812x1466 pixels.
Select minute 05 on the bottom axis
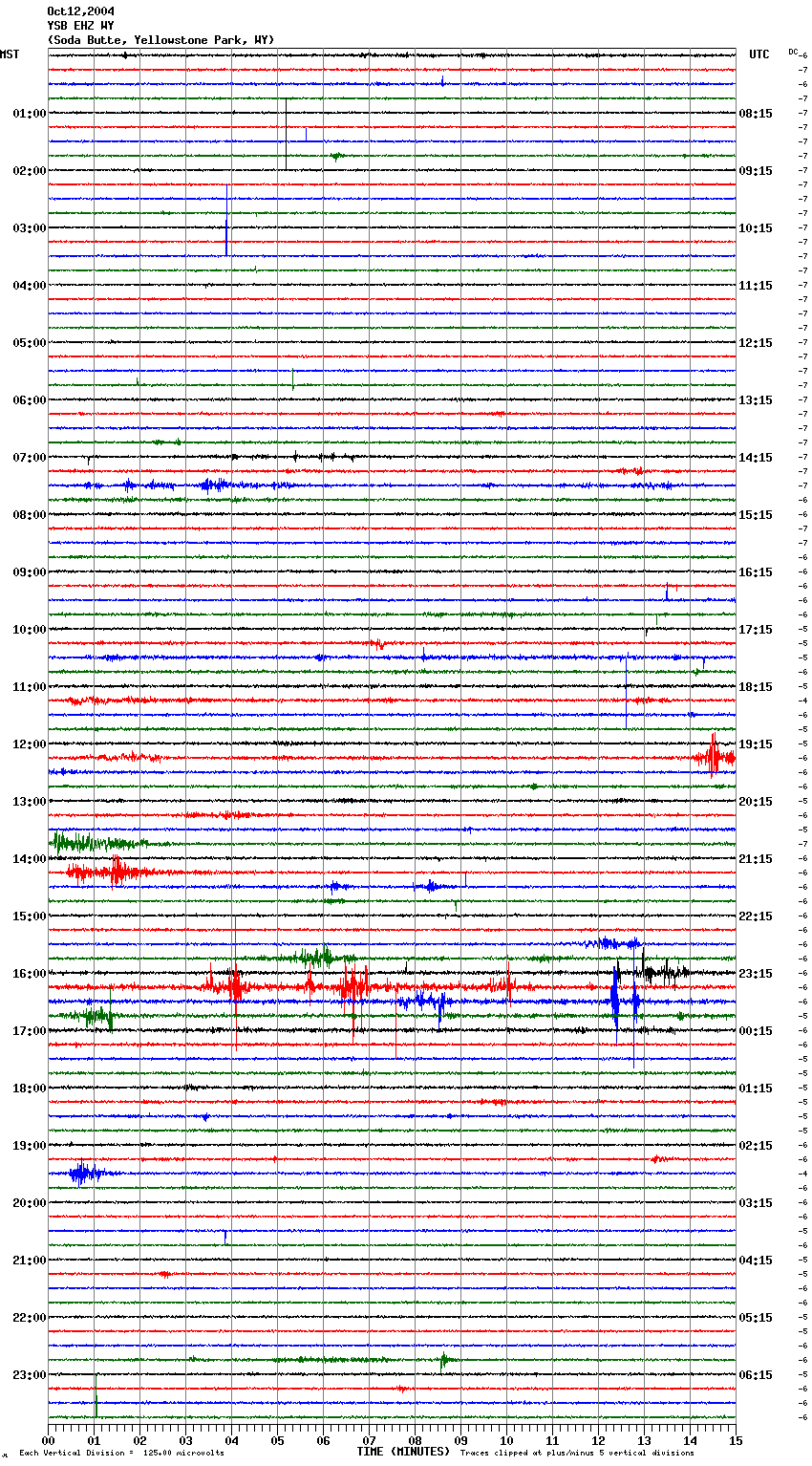[278, 1441]
